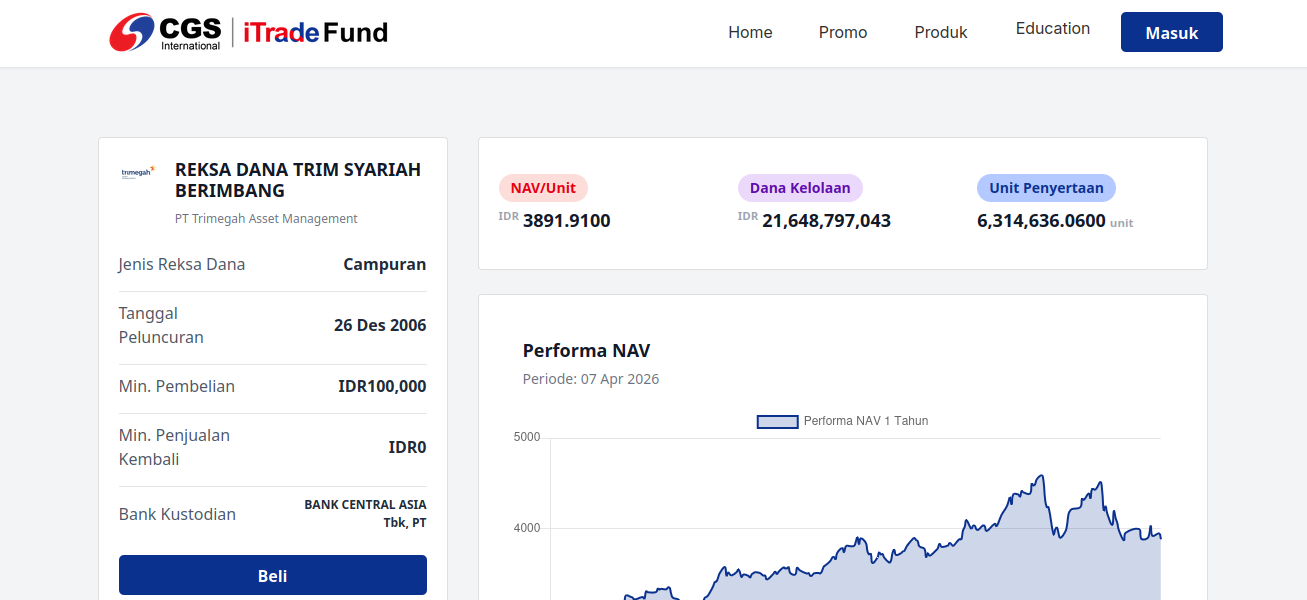Screen dimensions: 1307x600
Task: Click the Reksa Dana Trim Syariah Berimbang title
Action: pos(298,180)
